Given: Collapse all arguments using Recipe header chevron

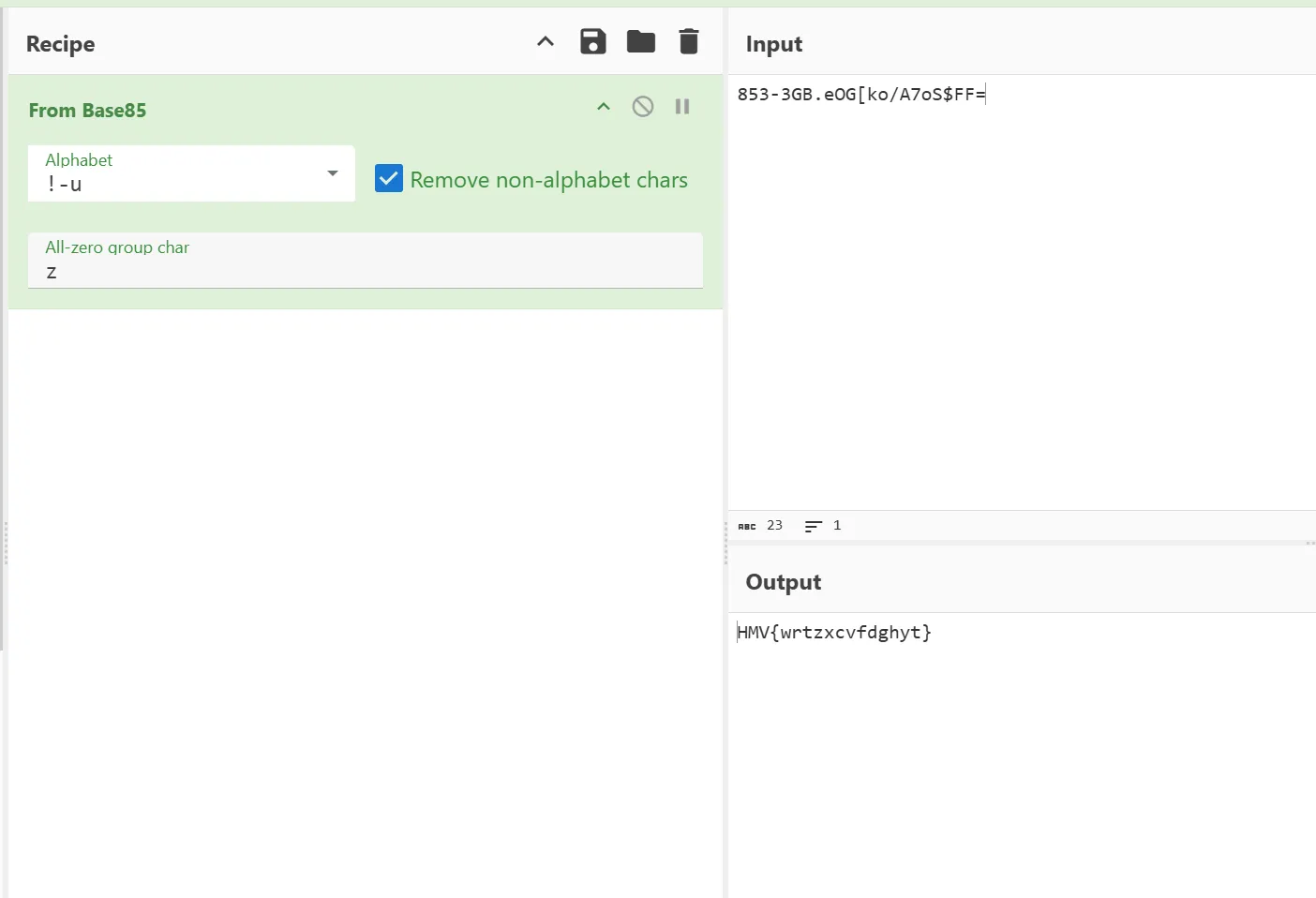Looking at the screenshot, I should (546, 42).
